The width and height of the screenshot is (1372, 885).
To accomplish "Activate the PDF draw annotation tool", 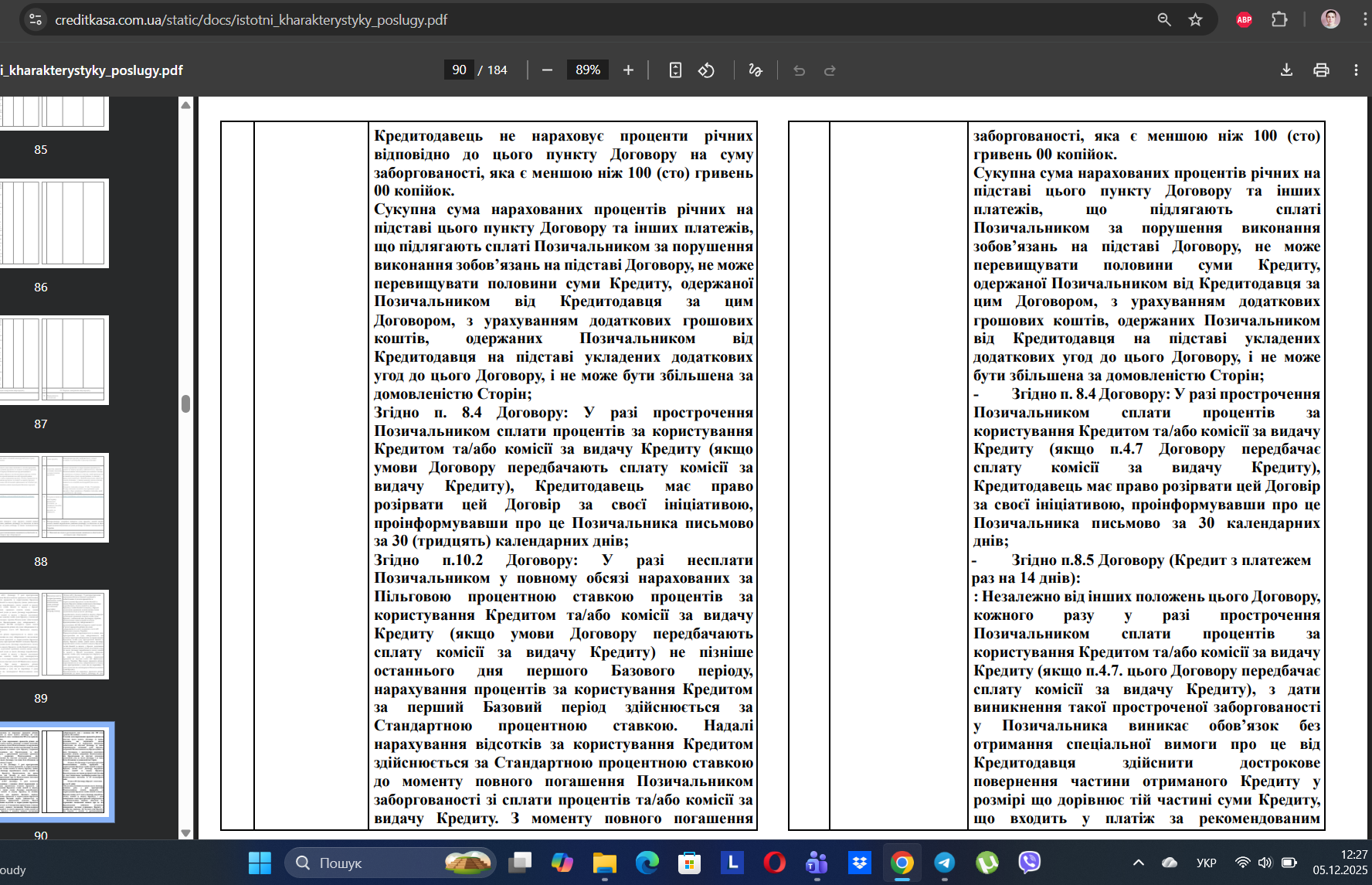I will point(756,70).
